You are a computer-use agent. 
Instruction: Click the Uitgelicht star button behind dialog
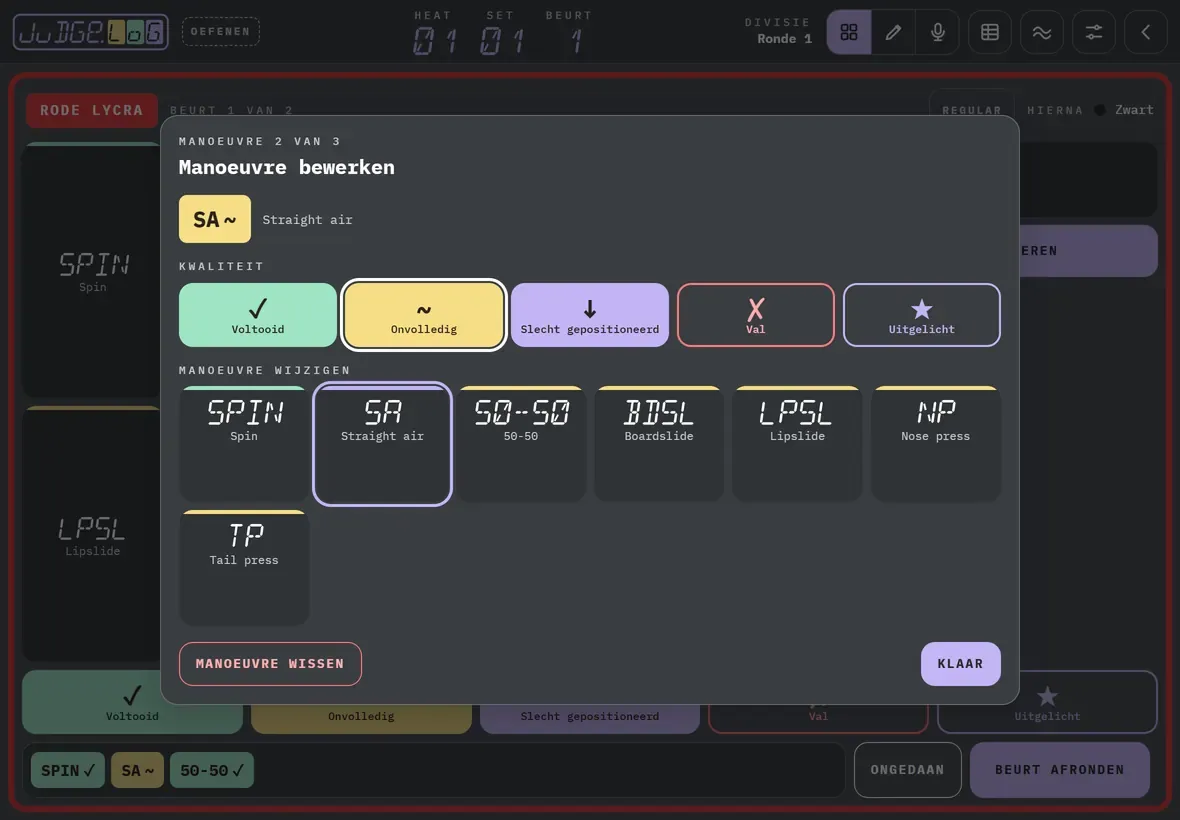pyautogui.click(x=1047, y=703)
